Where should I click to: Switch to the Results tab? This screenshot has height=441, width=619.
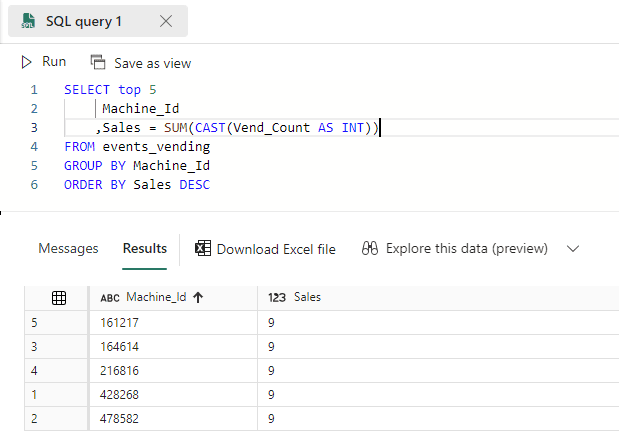[x=145, y=248]
